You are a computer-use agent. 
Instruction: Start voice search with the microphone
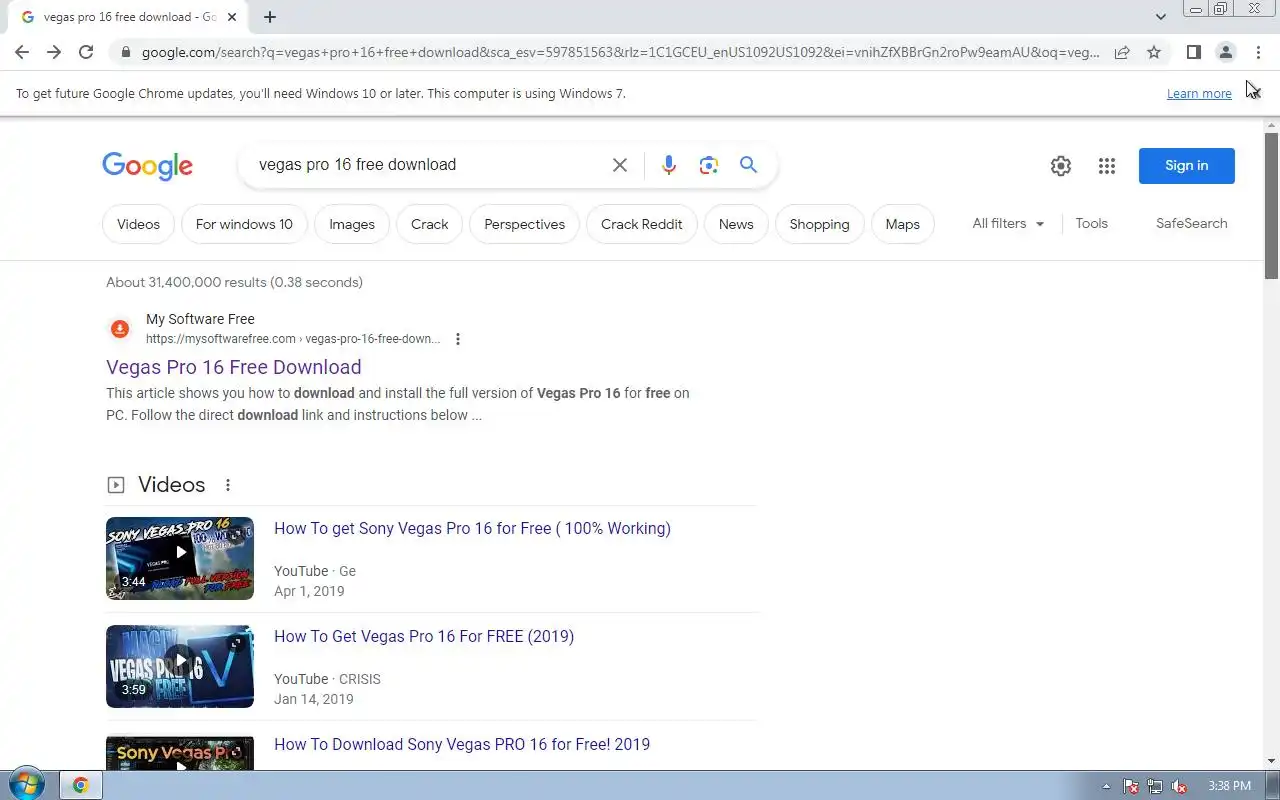pyautogui.click(x=669, y=165)
